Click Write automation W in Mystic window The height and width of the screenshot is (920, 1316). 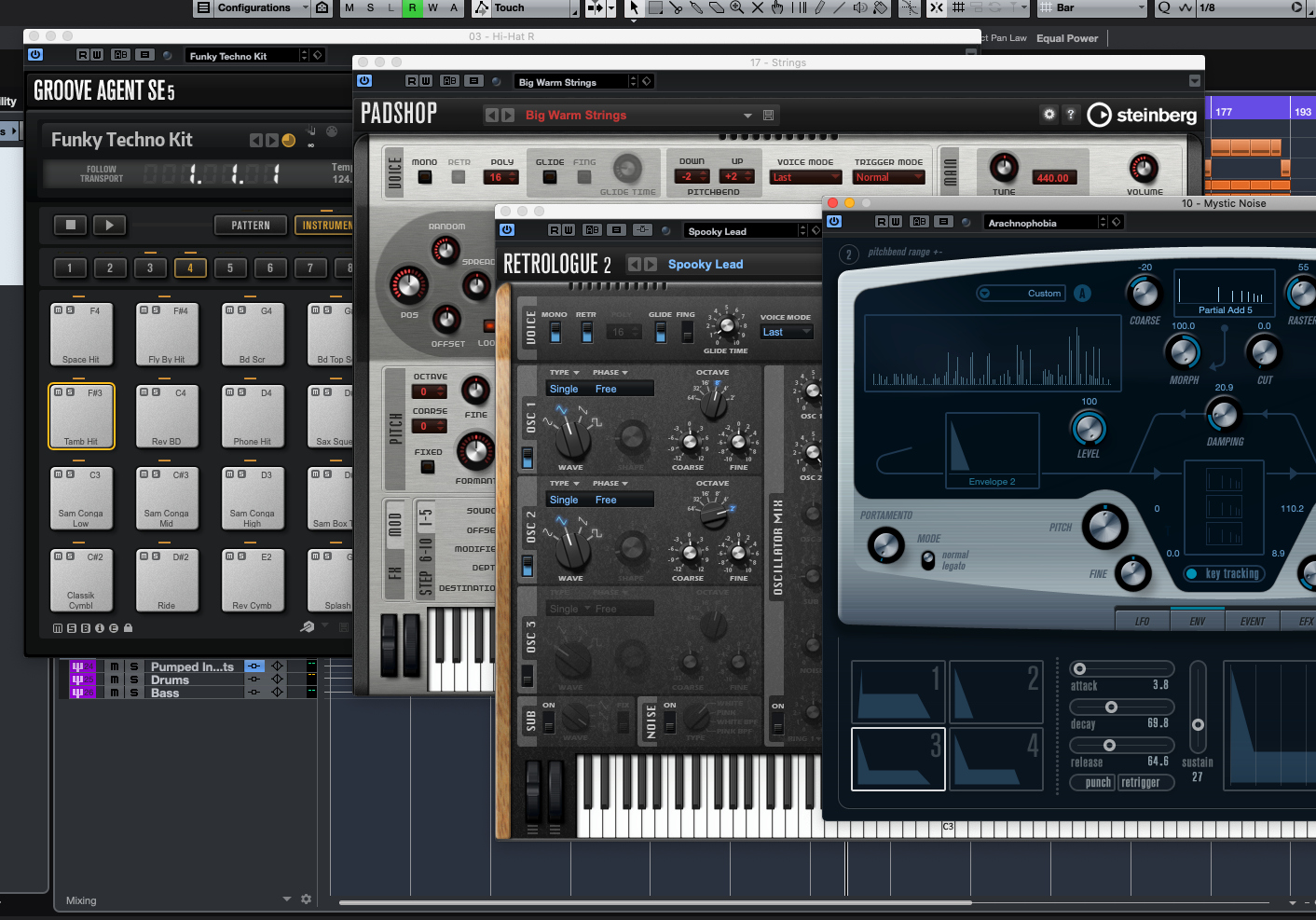[x=896, y=222]
